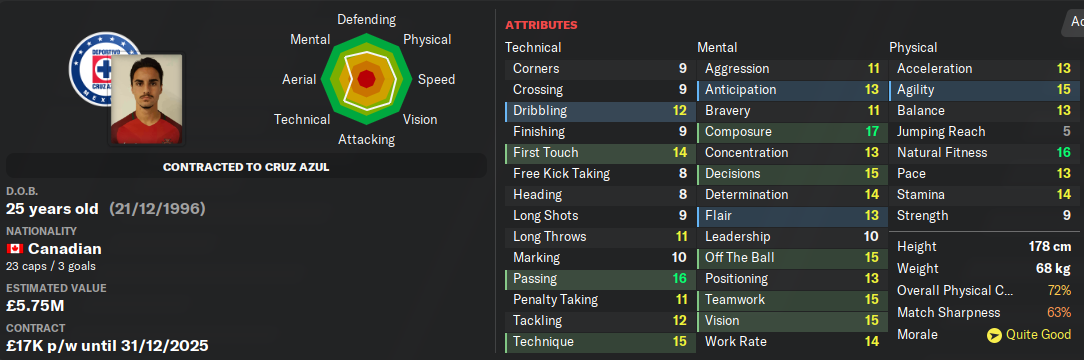The width and height of the screenshot is (1084, 360).
Task: Click the Canadian nationality link
Action: (x=65, y=249)
